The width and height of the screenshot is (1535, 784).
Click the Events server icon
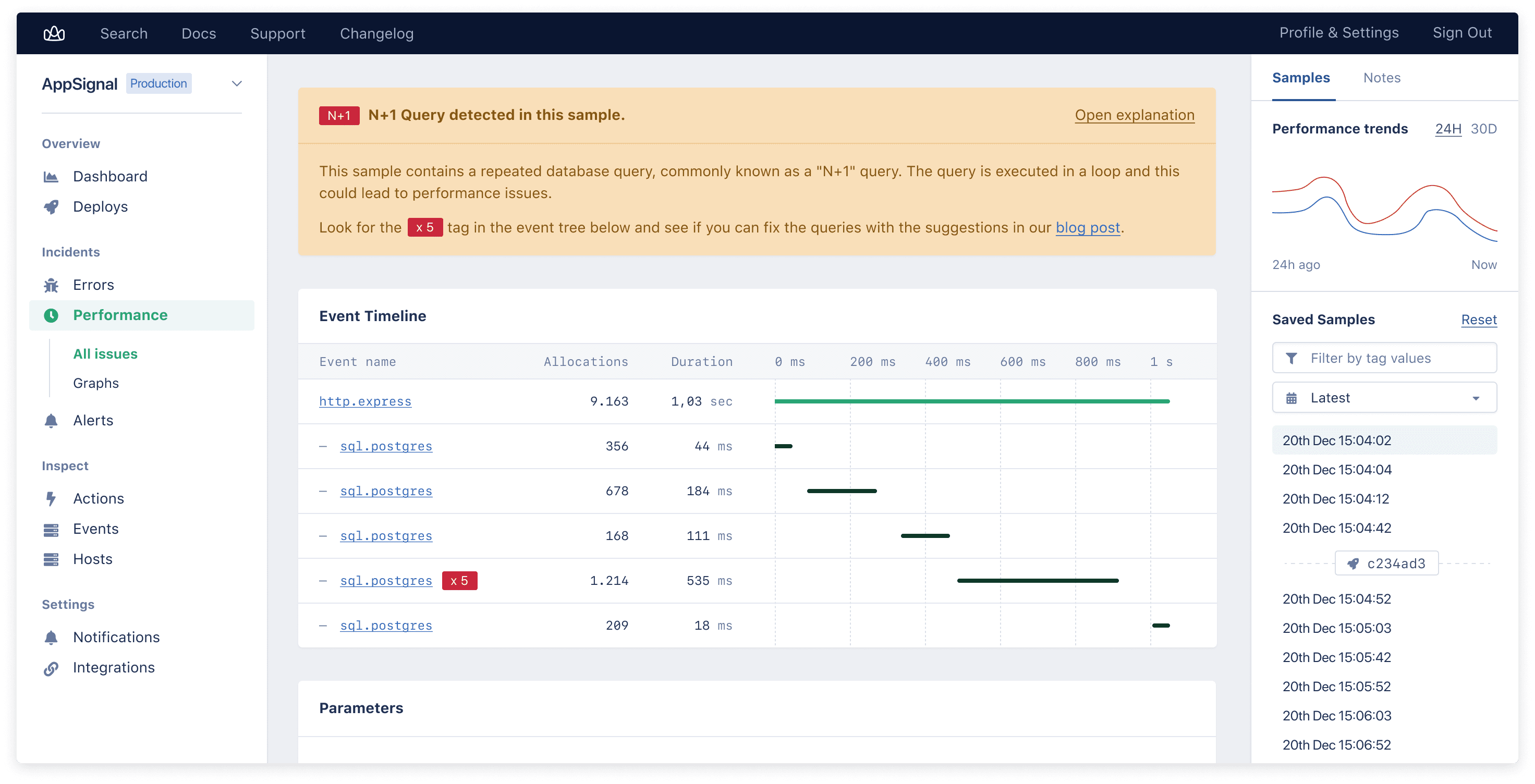click(51, 529)
